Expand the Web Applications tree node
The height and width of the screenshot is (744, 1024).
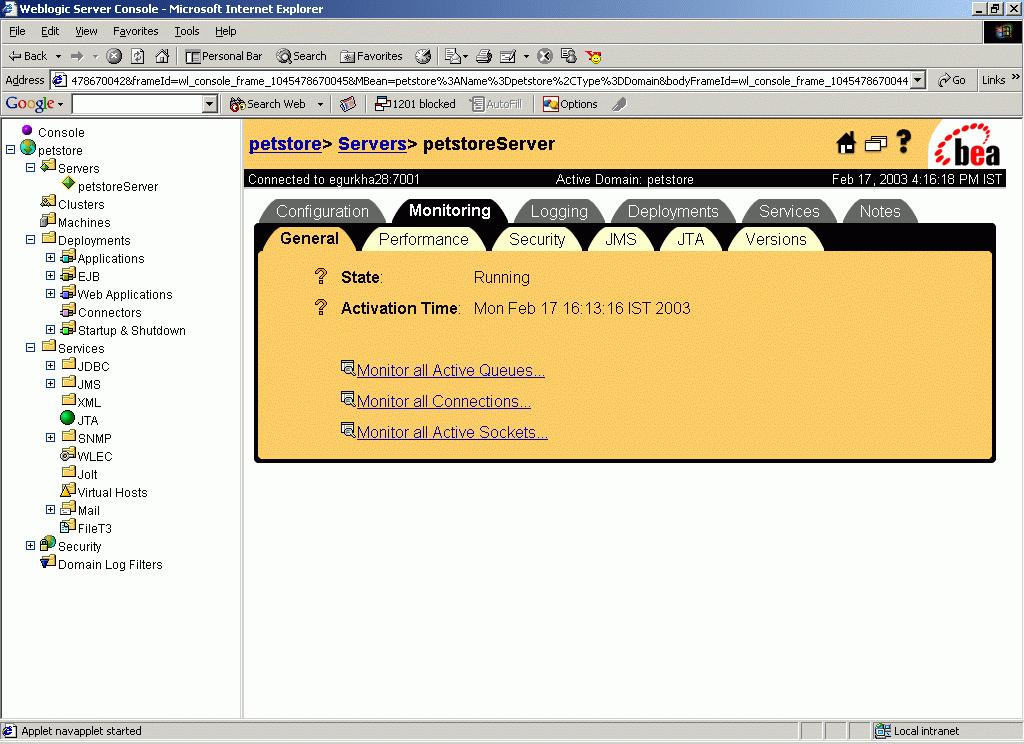pos(50,293)
